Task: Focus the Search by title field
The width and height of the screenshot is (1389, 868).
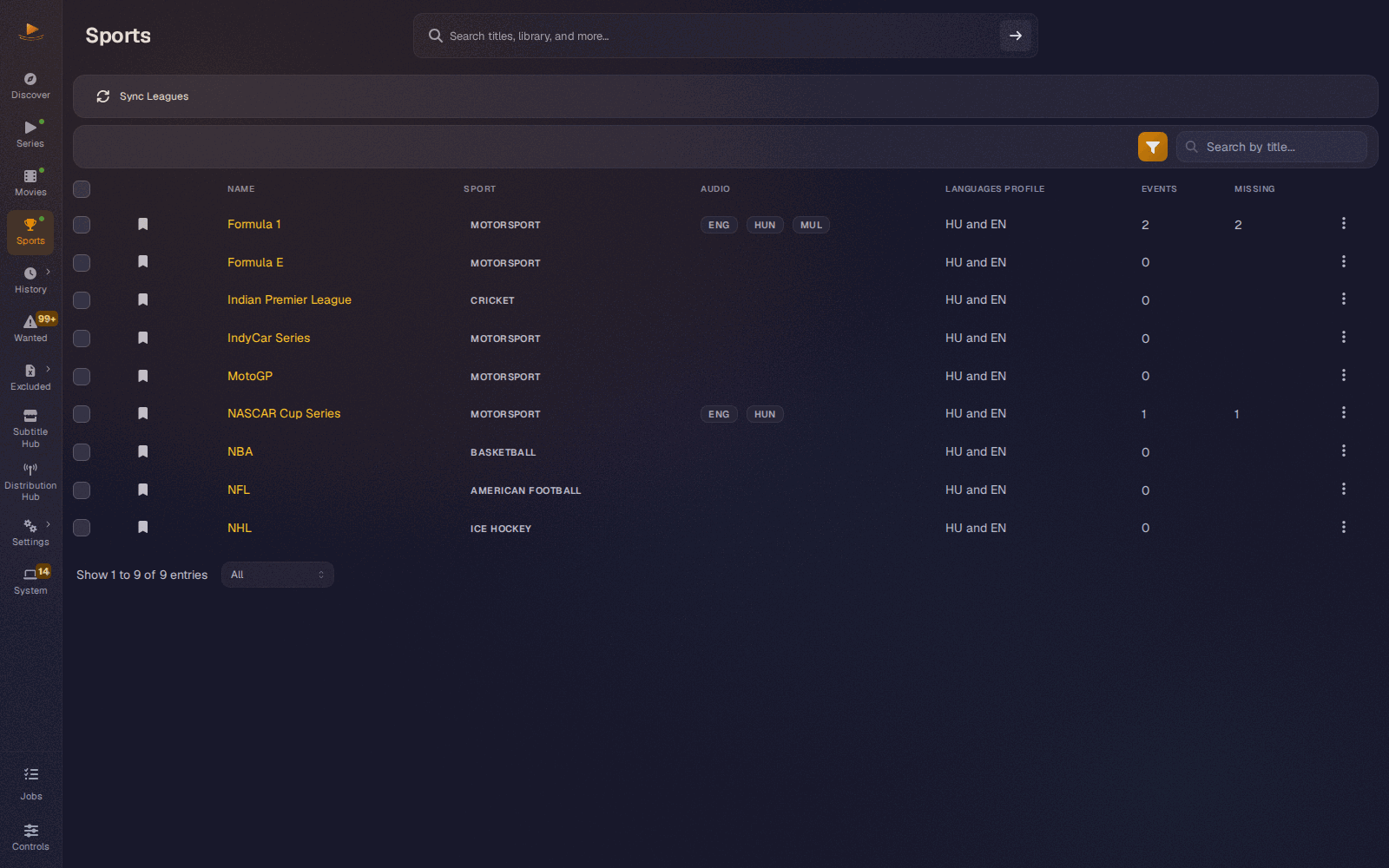Action: pos(1272,147)
